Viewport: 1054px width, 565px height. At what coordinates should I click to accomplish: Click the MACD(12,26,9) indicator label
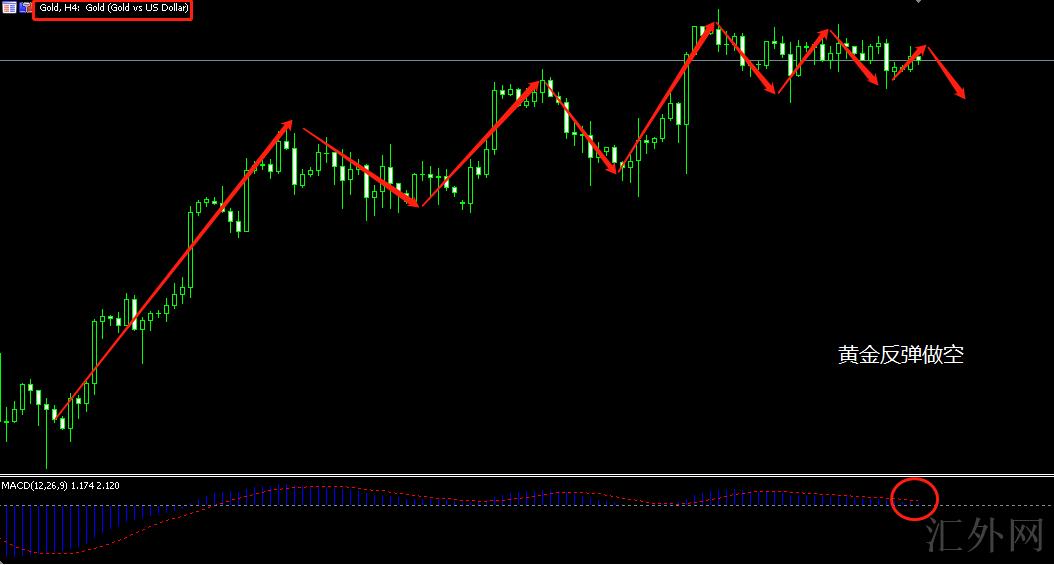point(60,485)
